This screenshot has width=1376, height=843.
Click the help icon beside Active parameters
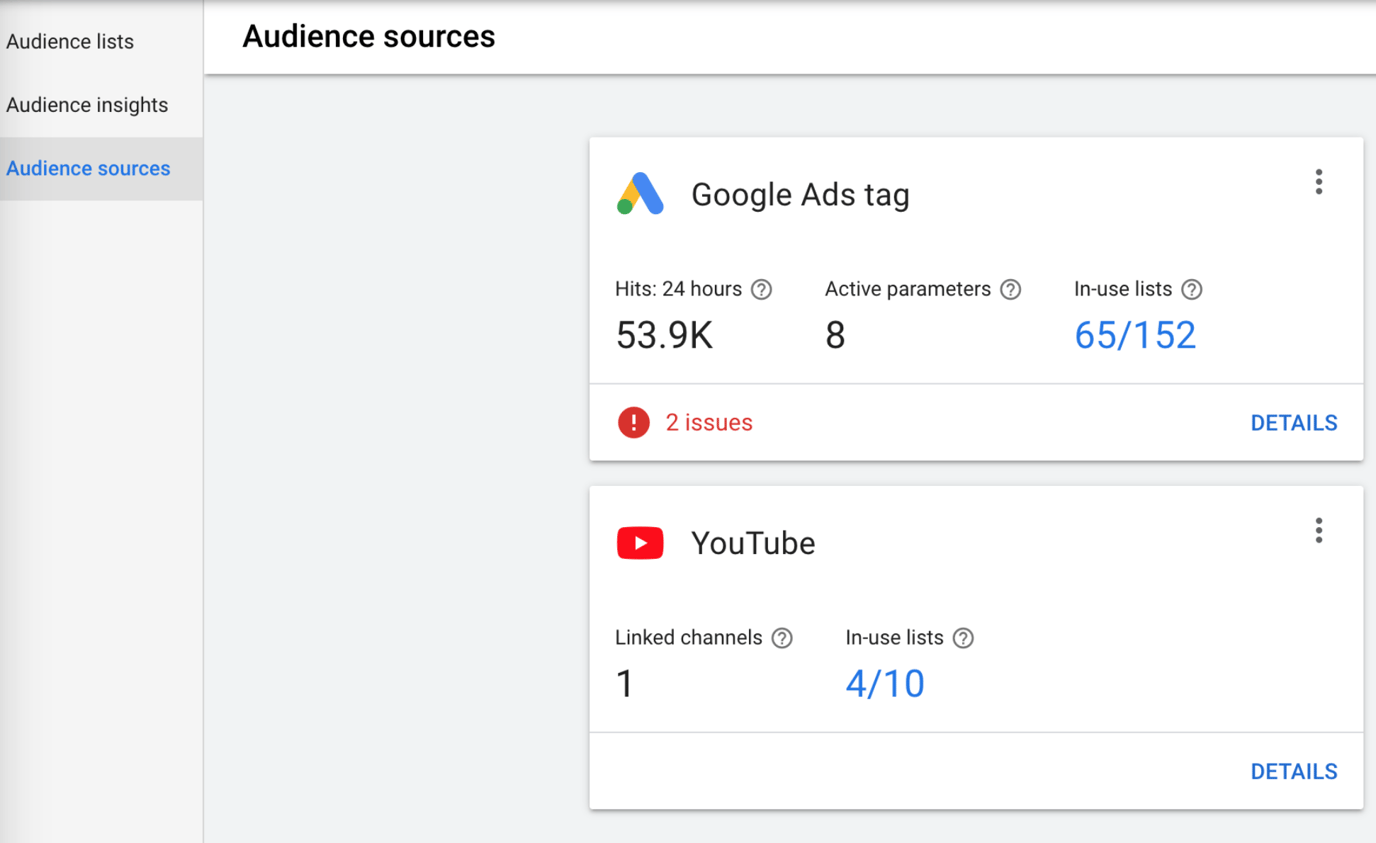coord(1011,290)
